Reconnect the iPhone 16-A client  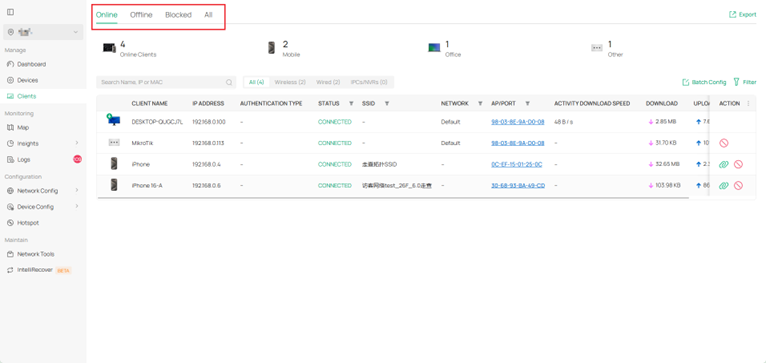(724, 186)
